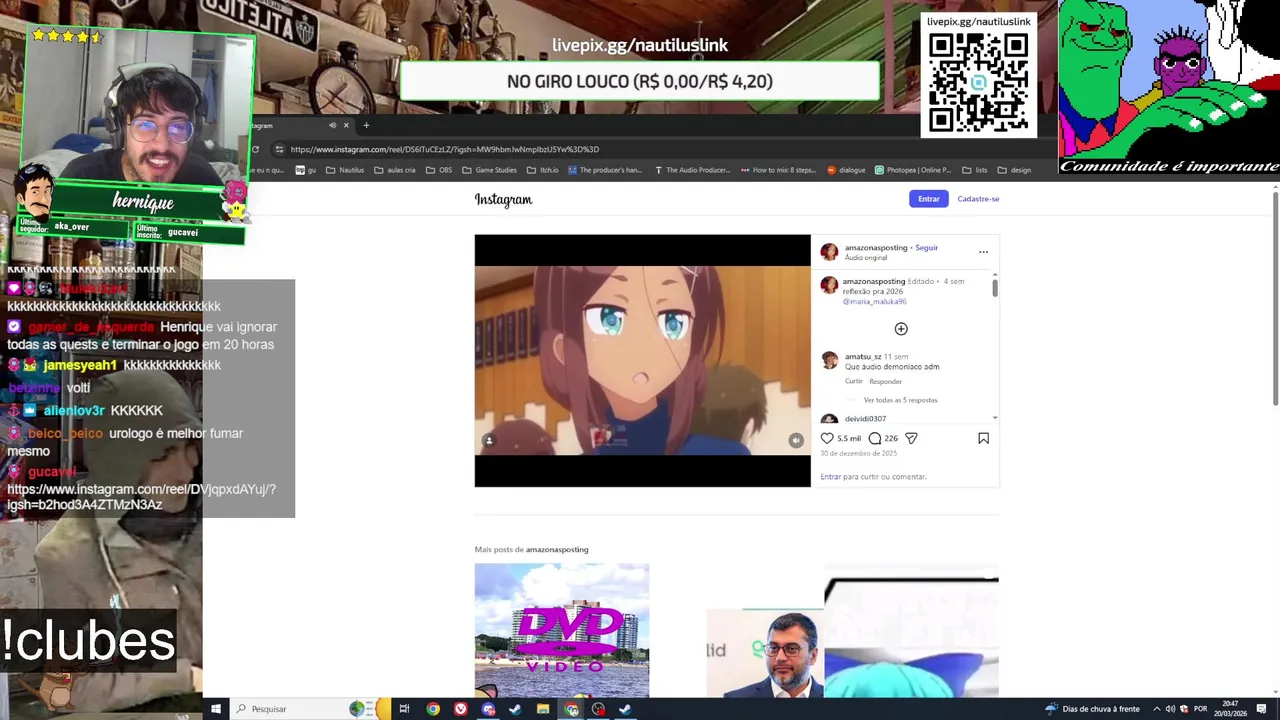Open amazonasposting link in Mais posts heading
The width and height of the screenshot is (1280, 720).
tap(557, 549)
